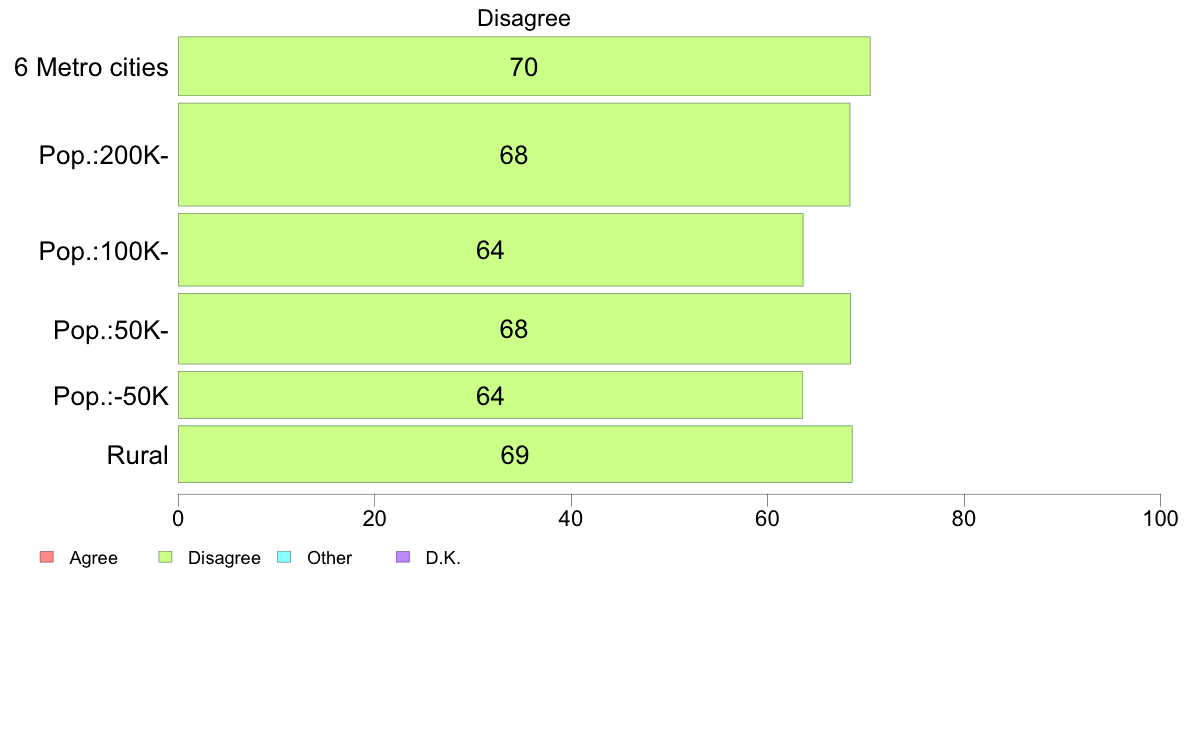The image size is (1188, 736).
Task: Click the value 70 data label
Action: click(524, 67)
